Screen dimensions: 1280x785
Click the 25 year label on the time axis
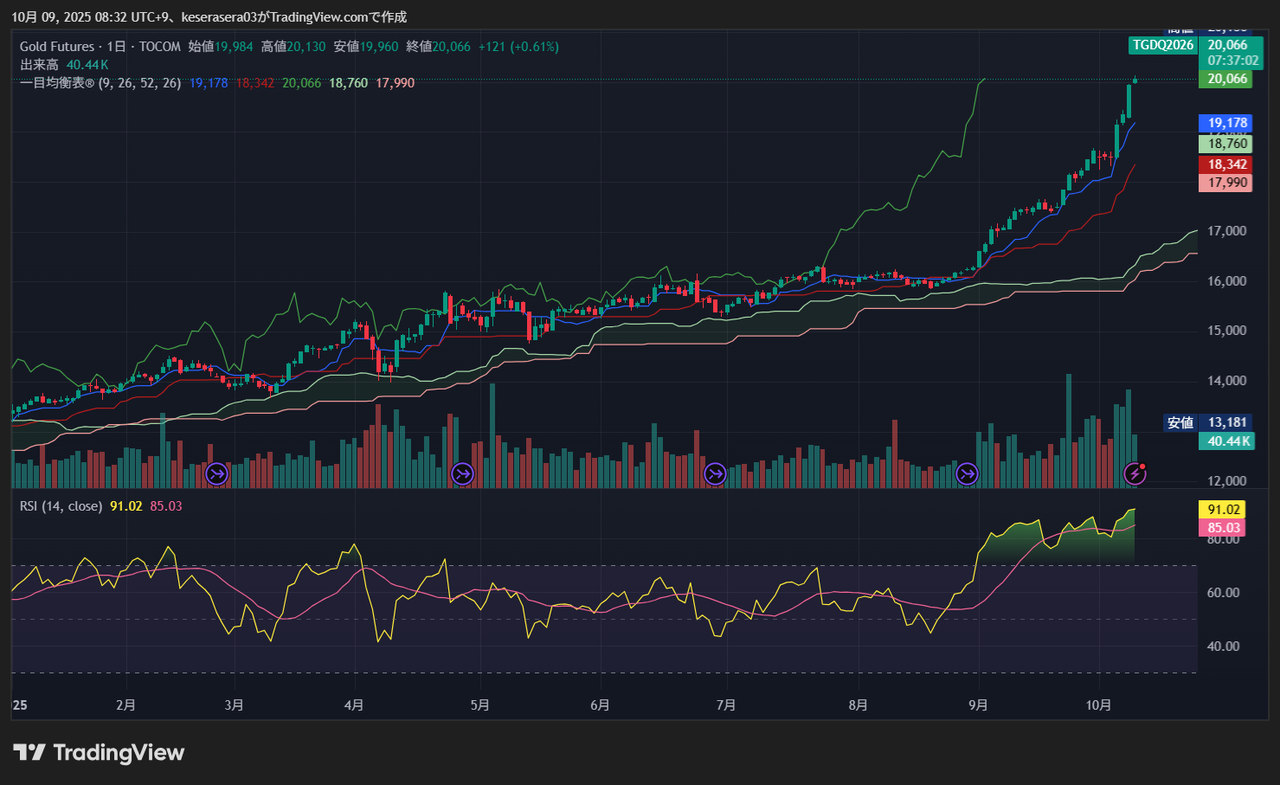click(x=19, y=705)
